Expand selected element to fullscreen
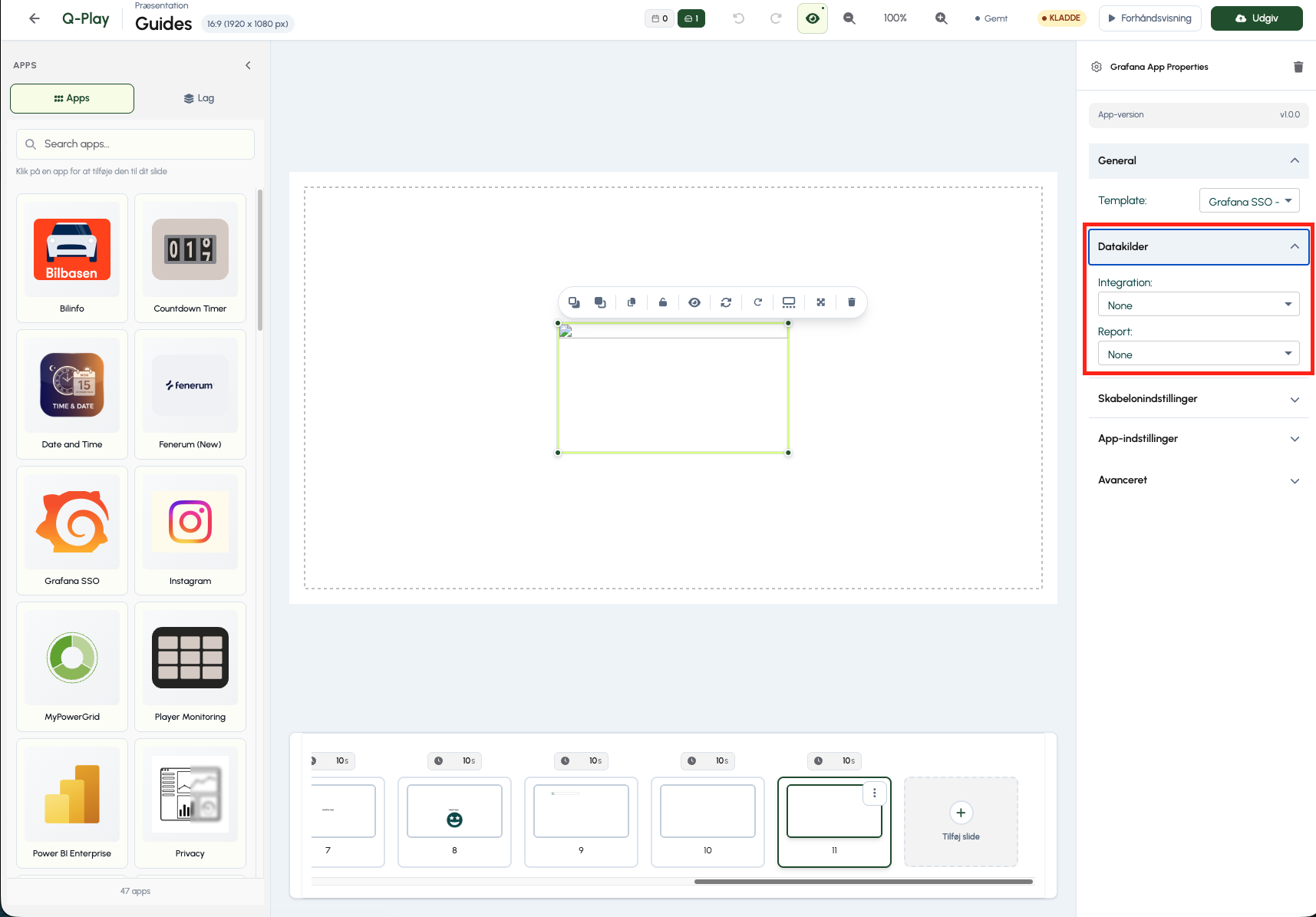 (821, 302)
